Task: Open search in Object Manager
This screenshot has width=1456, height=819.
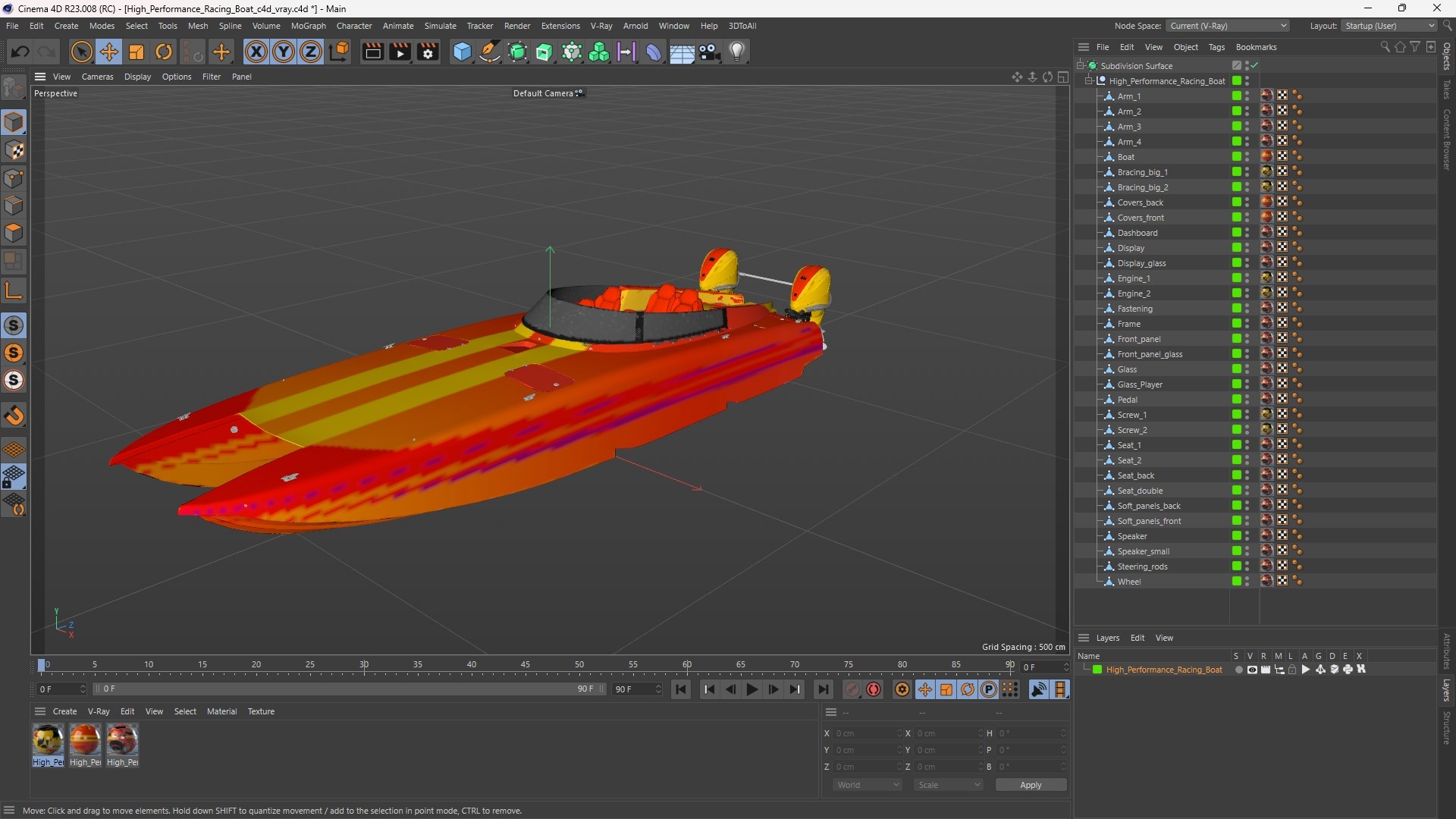Action: 1385,47
